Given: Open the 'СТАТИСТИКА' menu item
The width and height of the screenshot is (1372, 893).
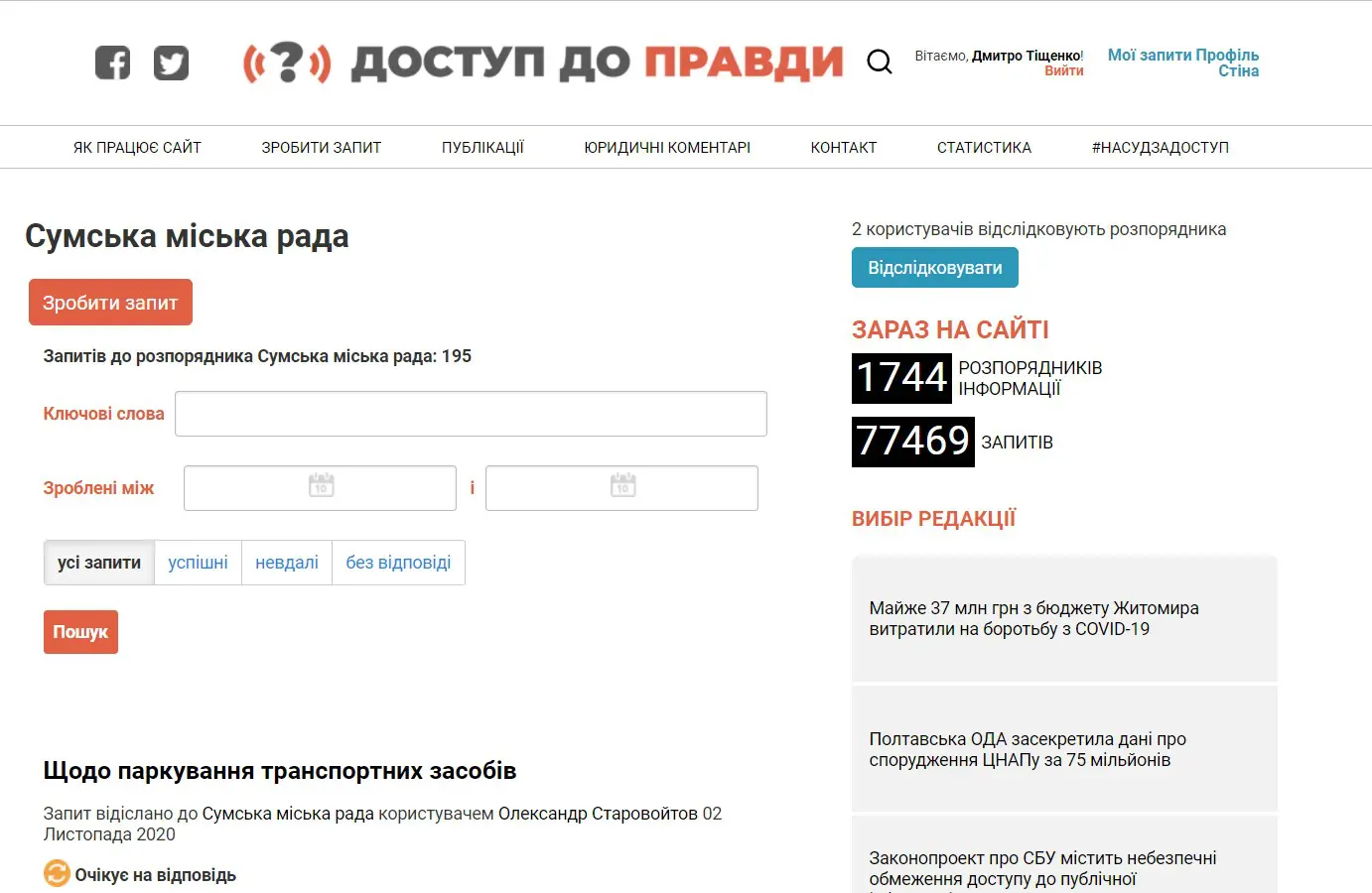Looking at the screenshot, I should pyautogui.click(x=984, y=146).
